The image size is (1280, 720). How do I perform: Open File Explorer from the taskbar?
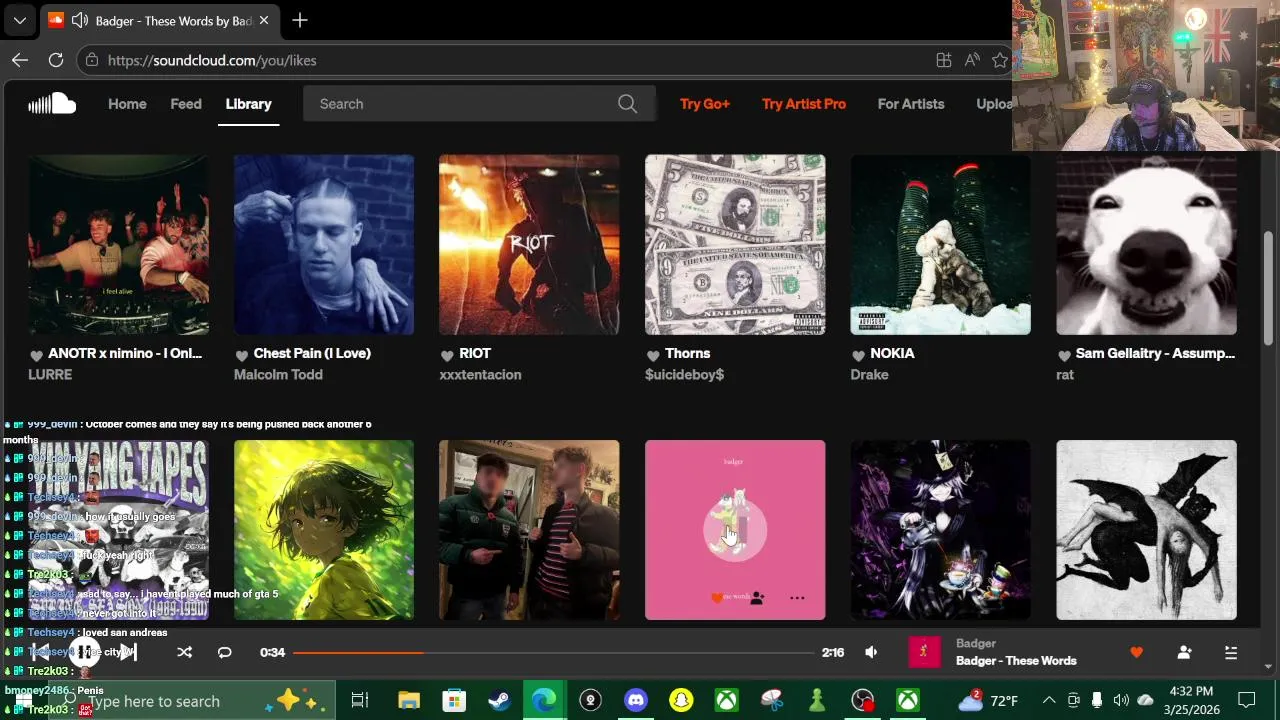[409, 701]
